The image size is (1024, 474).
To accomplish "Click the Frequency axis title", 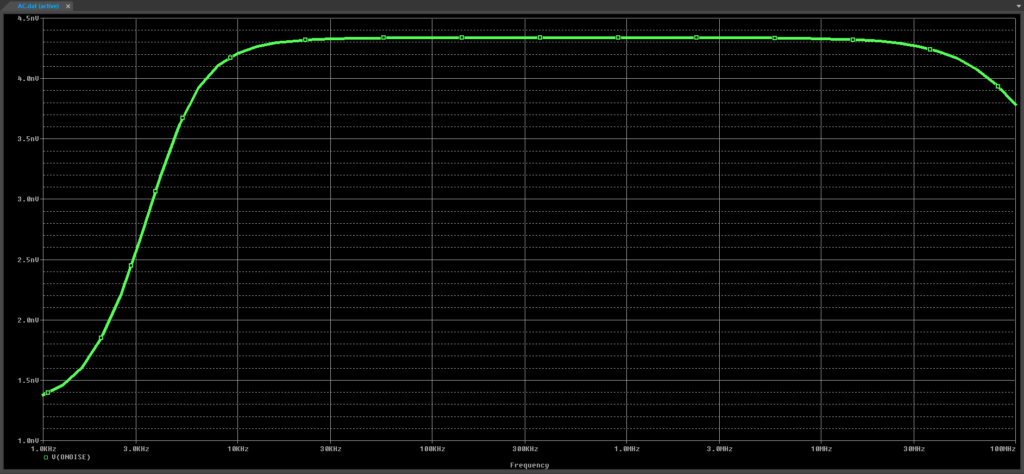I will (530, 466).
